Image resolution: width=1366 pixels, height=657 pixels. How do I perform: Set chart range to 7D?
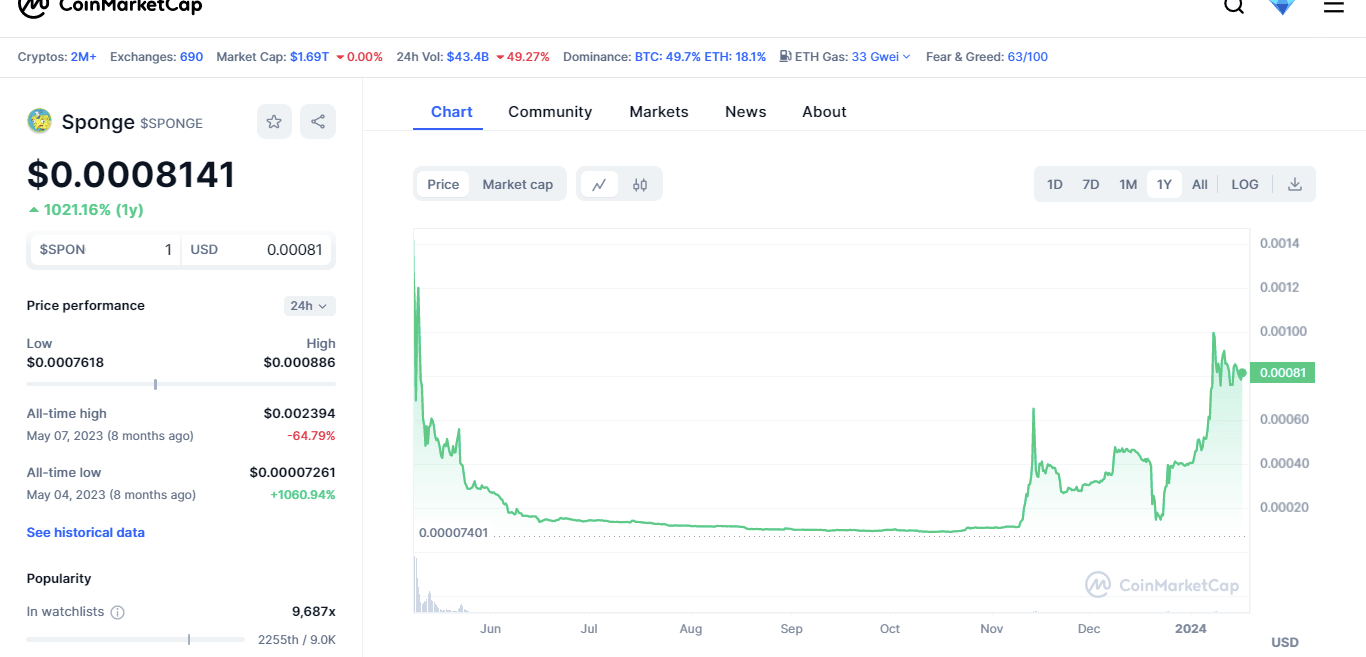1091,184
